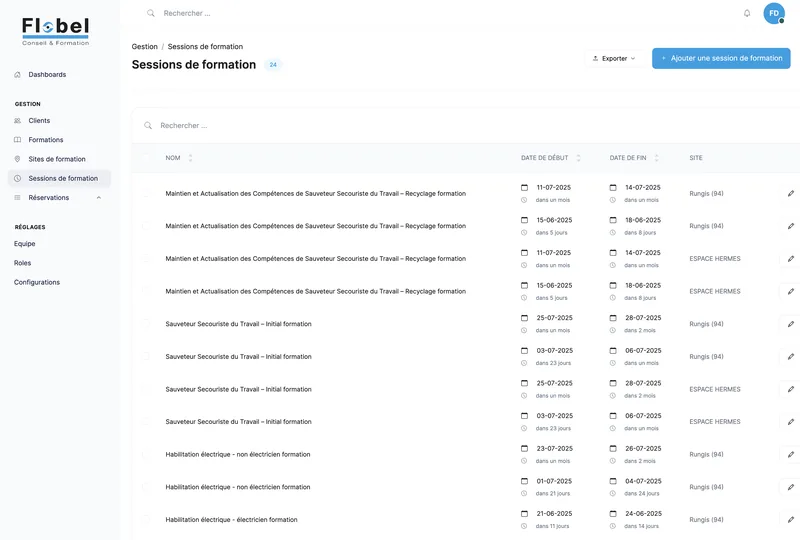Click the magnifier icon in table search
This screenshot has width=800, height=540.
tap(148, 126)
